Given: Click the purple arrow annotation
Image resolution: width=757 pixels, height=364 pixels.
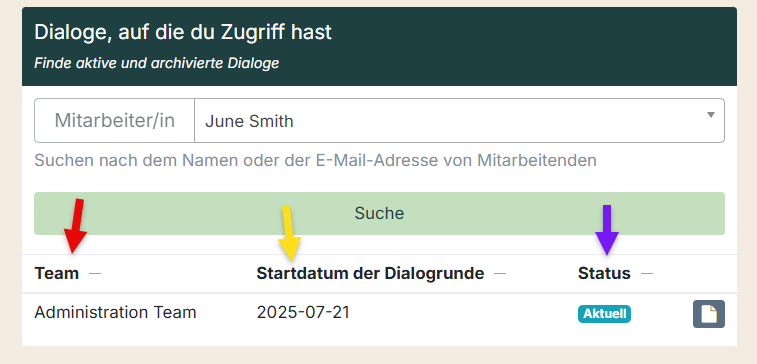Looking at the screenshot, I should (607, 230).
